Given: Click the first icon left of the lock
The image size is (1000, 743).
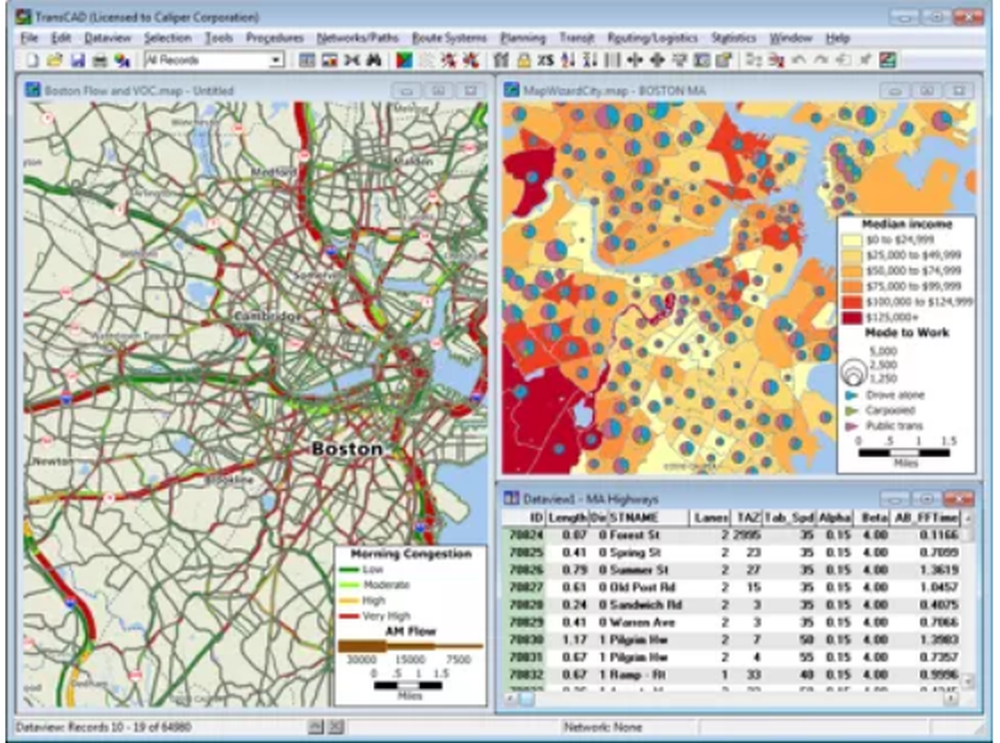Looking at the screenshot, I should pos(501,61).
